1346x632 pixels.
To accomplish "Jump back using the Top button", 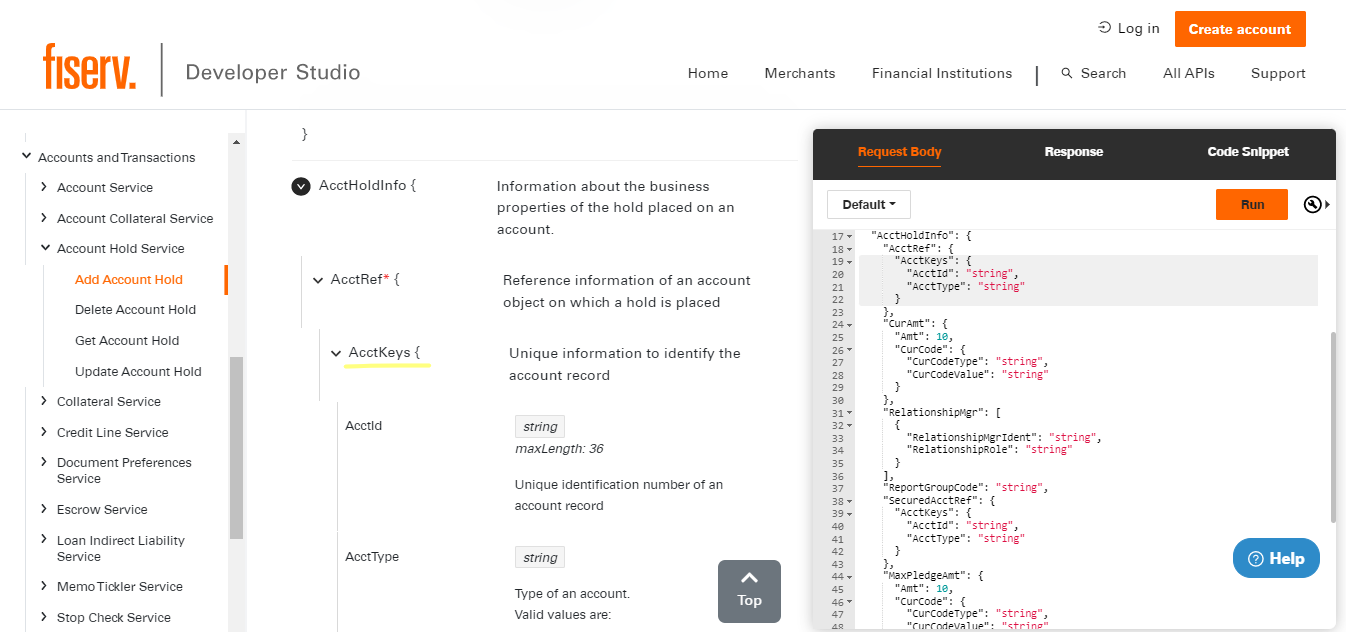I will (749, 591).
